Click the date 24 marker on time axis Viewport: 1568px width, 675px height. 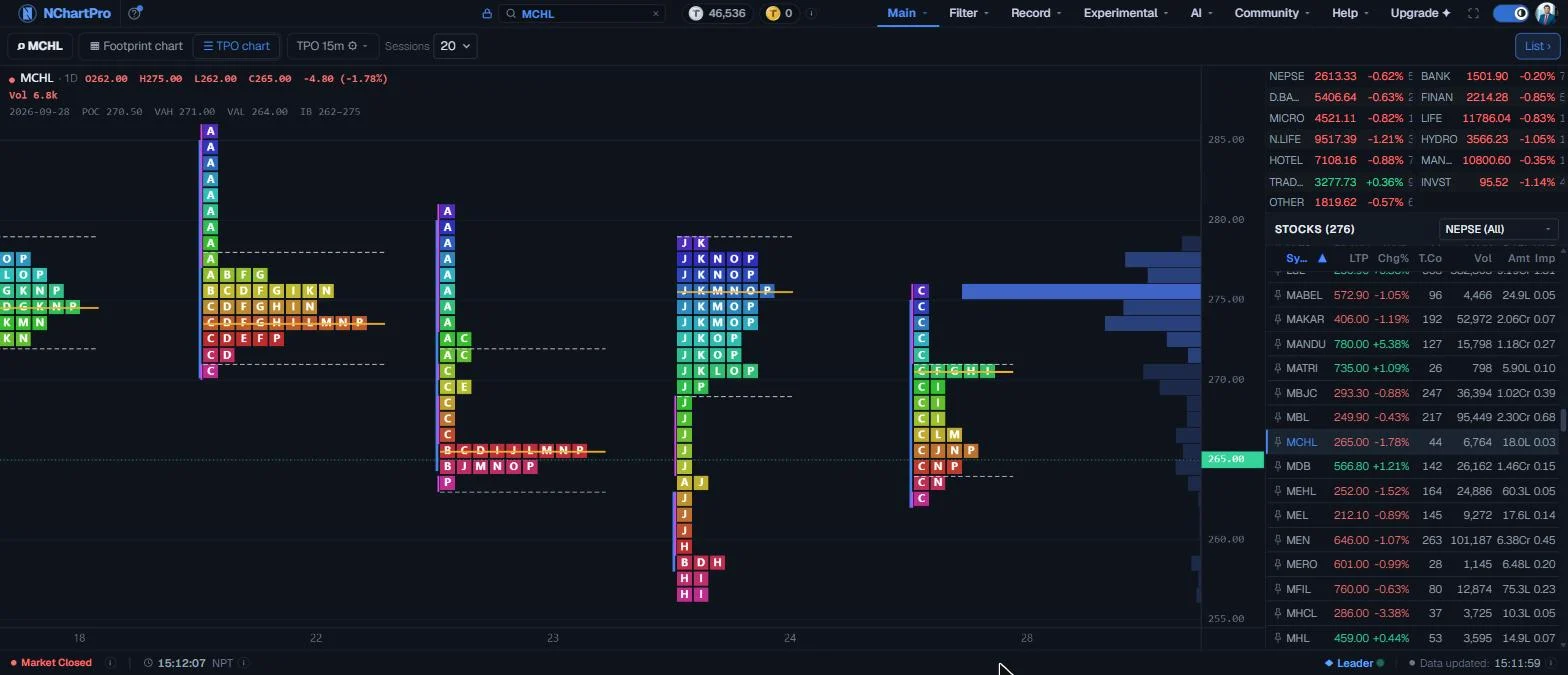tap(790, 638)
